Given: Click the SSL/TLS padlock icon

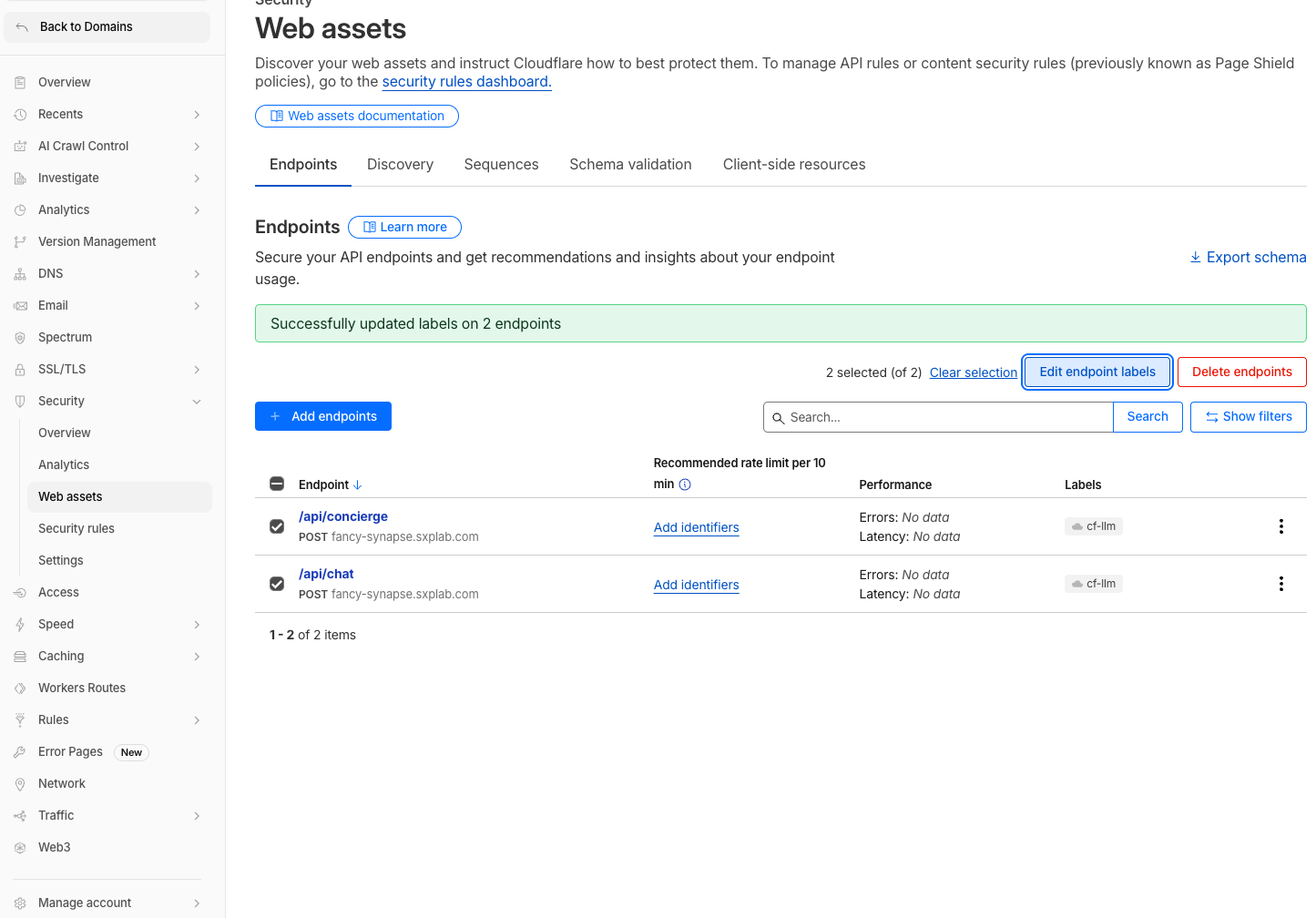Looking at the screenshot, I should click(20, 370).
